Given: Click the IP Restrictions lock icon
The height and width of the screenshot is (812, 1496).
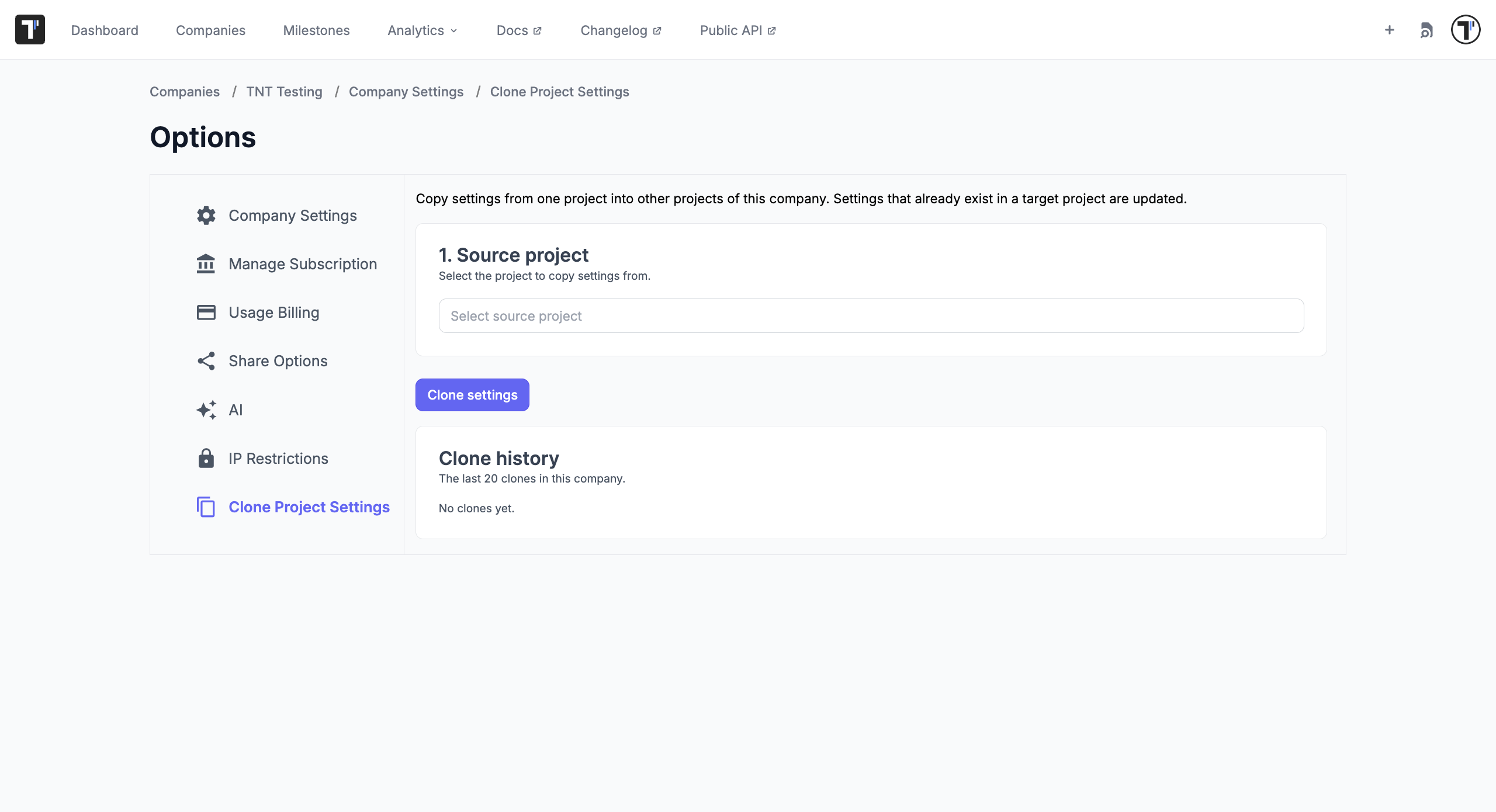Looking at the screenshot, I should tap(206, 459).
